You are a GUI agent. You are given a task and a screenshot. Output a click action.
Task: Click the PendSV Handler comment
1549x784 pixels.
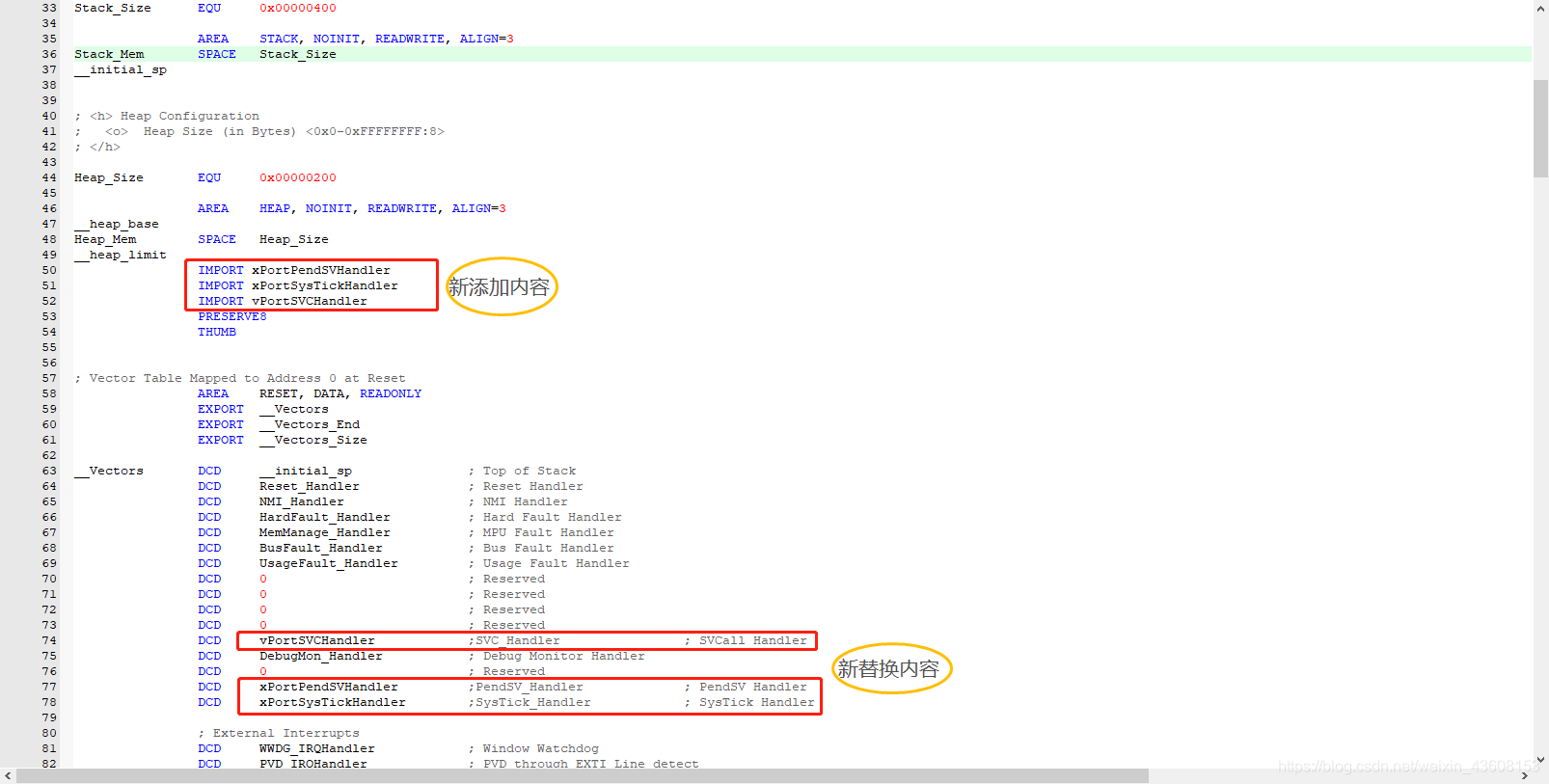(746, 687)
